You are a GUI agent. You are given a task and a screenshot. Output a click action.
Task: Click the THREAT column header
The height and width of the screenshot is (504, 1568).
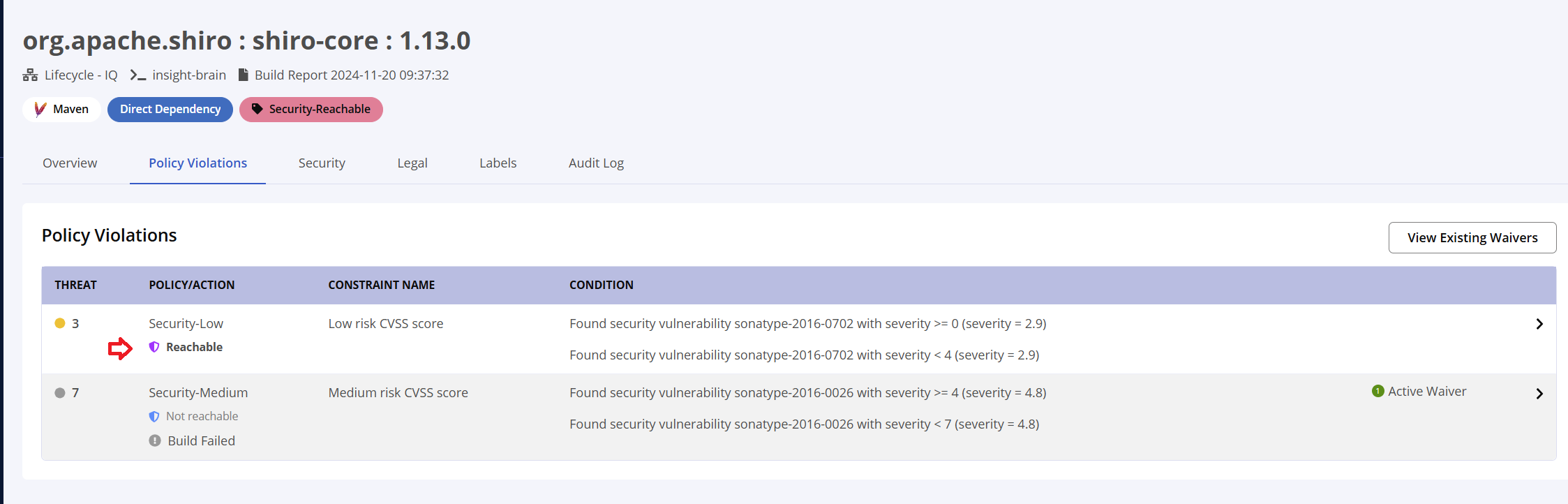tap(75, 285)
